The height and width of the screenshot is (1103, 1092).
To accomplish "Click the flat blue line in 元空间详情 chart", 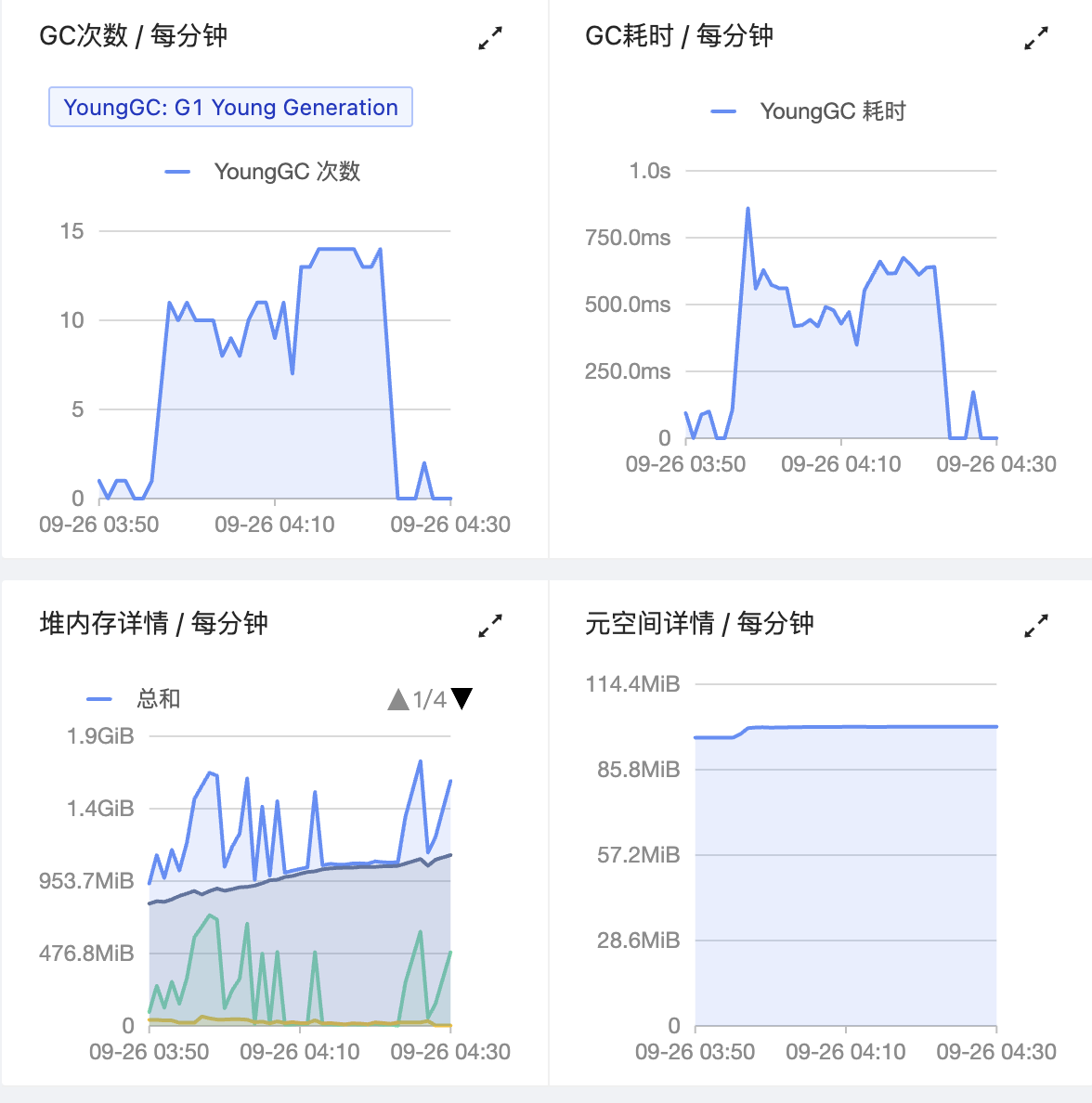I will [x=882, y=727].
